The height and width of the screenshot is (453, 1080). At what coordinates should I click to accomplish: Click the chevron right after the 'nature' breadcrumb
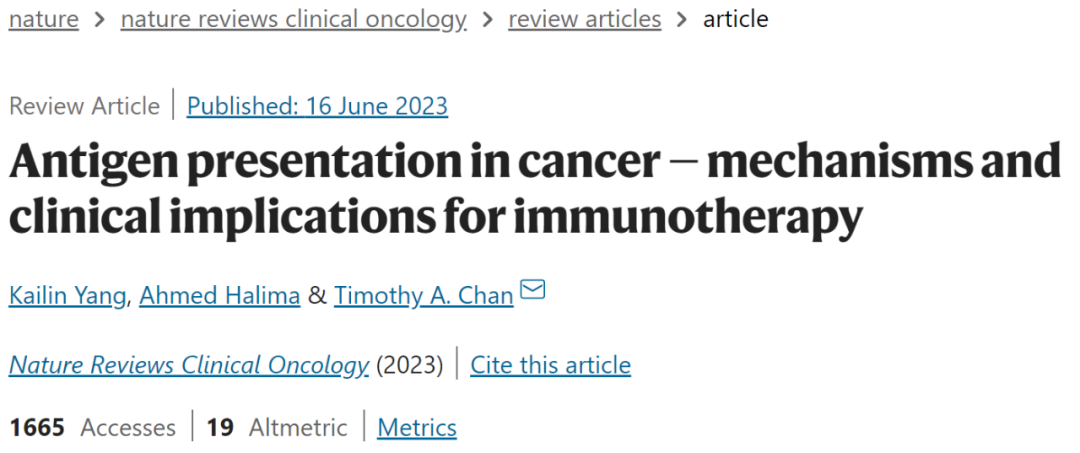pyautogui.click(x=99, y=20)
